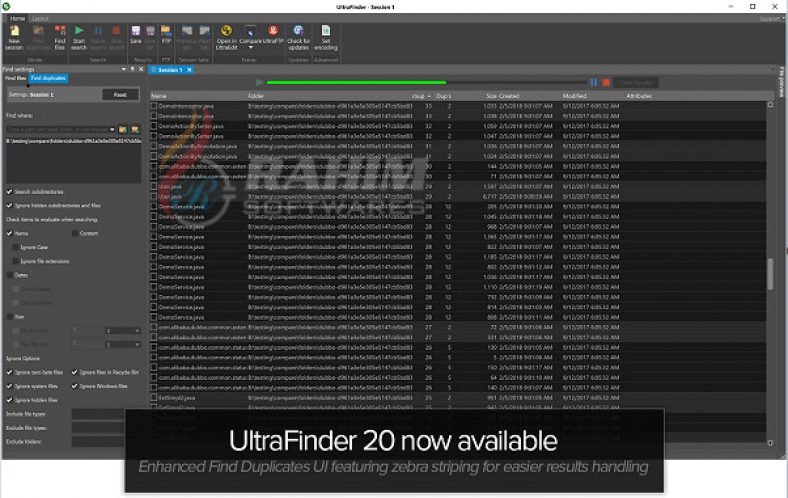Screen dimensions: 788x498
Task: Switch to the Home ribbon tab
Action: [x=18, y=19]
